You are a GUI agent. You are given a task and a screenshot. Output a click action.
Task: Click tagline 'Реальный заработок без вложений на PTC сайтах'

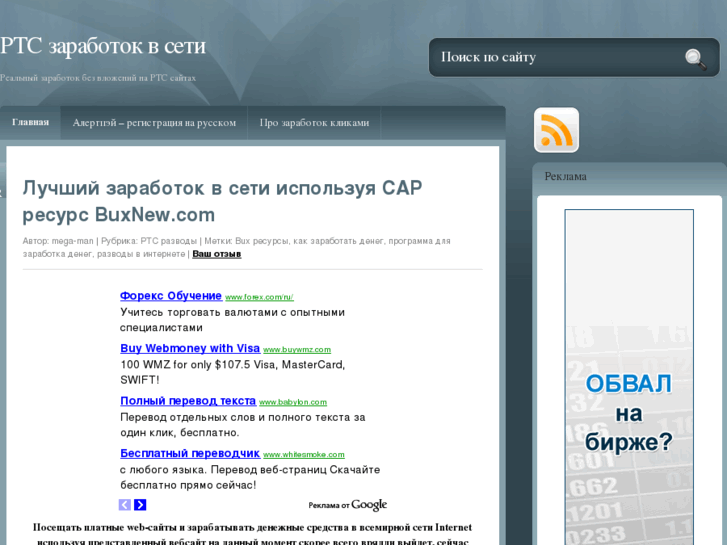[x=98, y=78]
